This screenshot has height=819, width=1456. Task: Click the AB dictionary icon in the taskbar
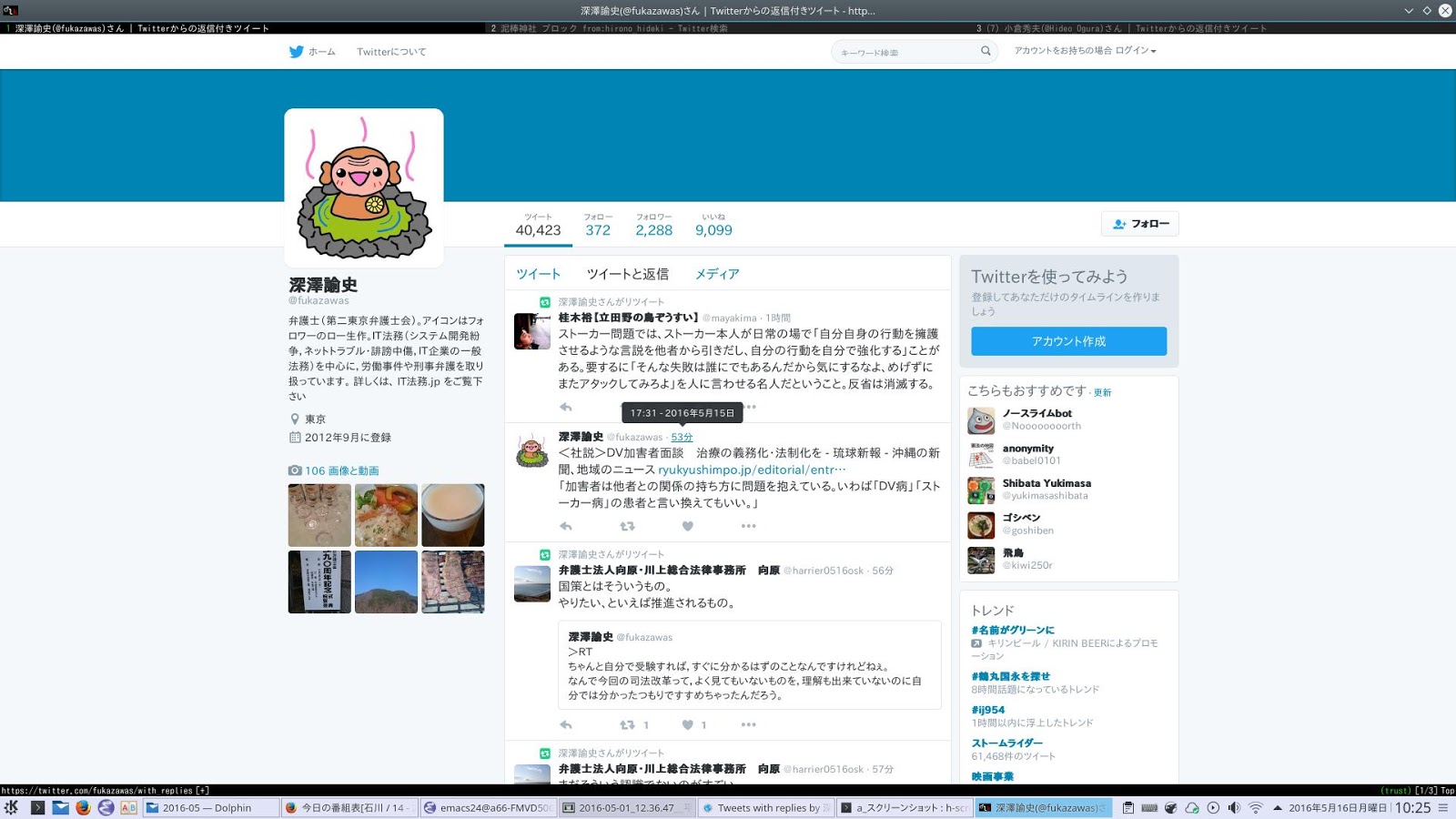click(x=128, y=807)
